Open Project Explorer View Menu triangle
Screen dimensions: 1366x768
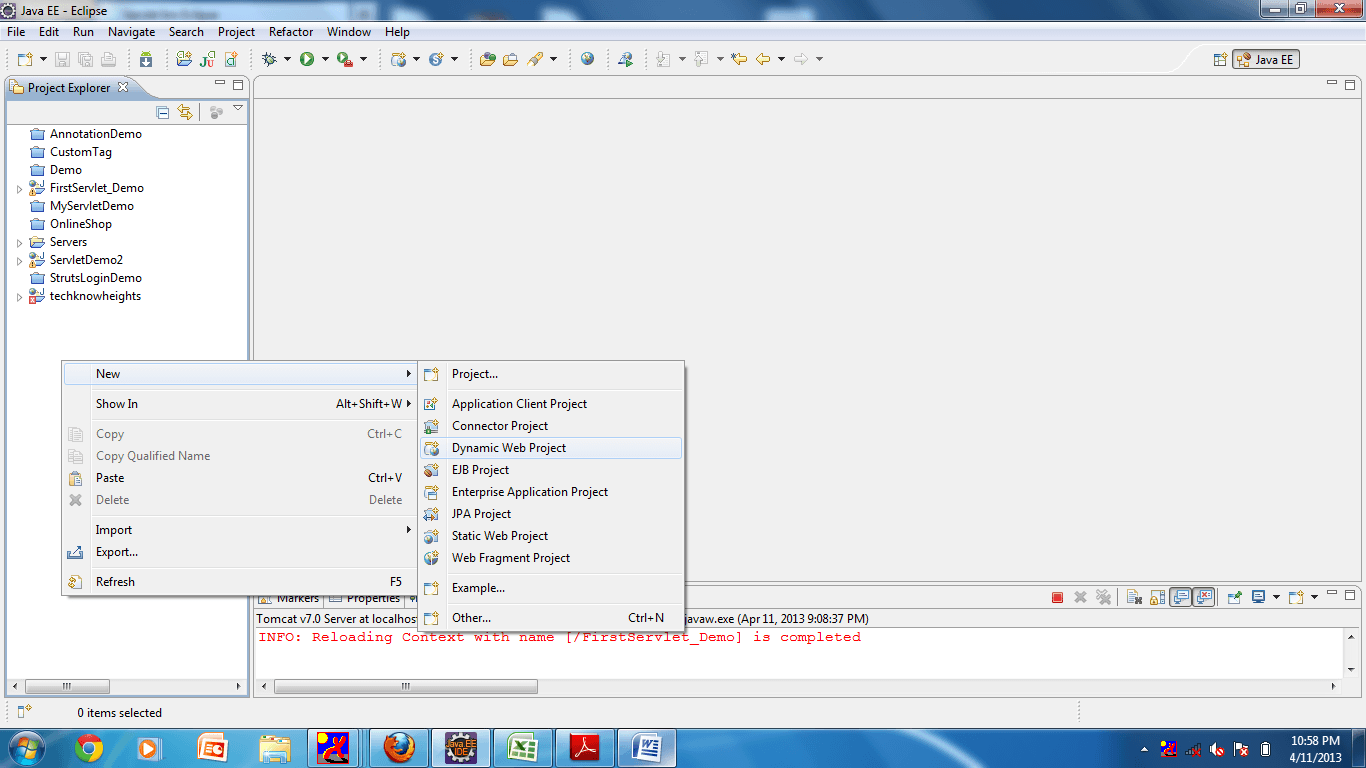[238, 108]
